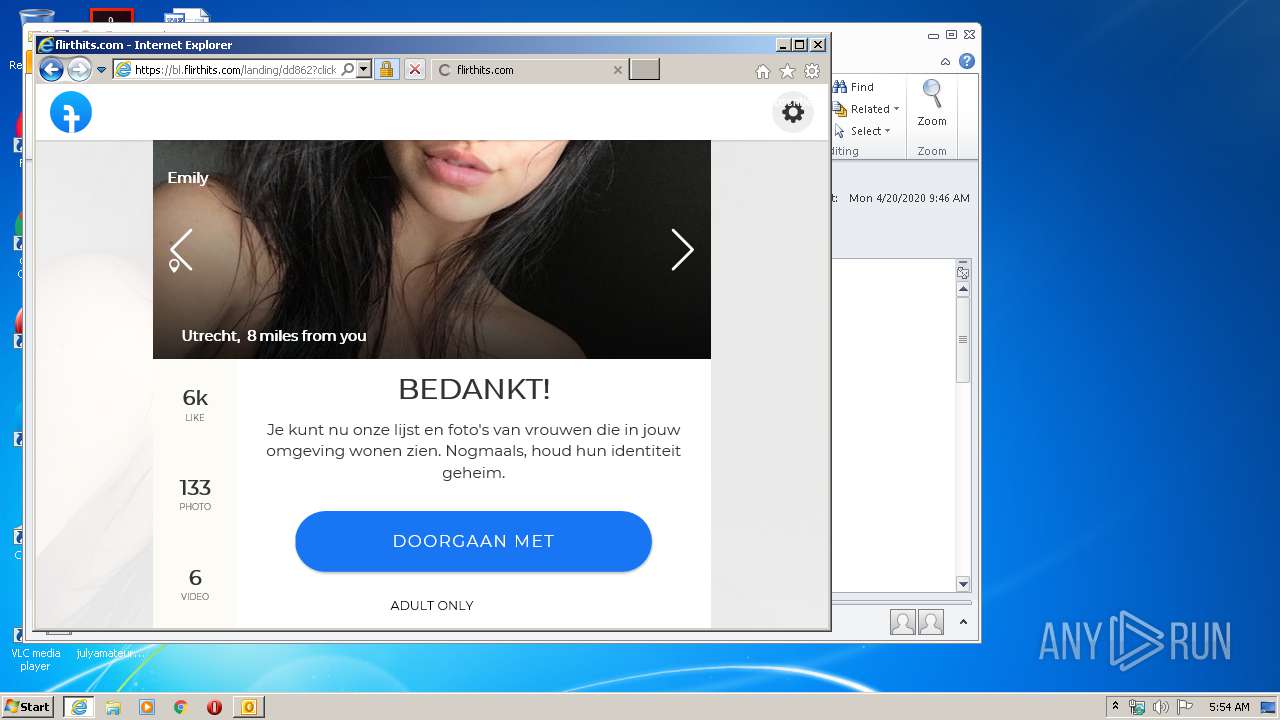Open the page settings gear icon
The height and width of the screenshot is (720, 1280).
pos(793,112)
